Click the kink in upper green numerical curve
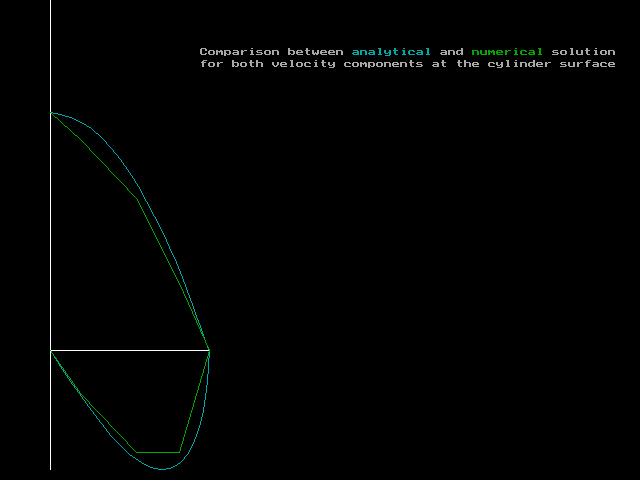 tap(137, 199)
